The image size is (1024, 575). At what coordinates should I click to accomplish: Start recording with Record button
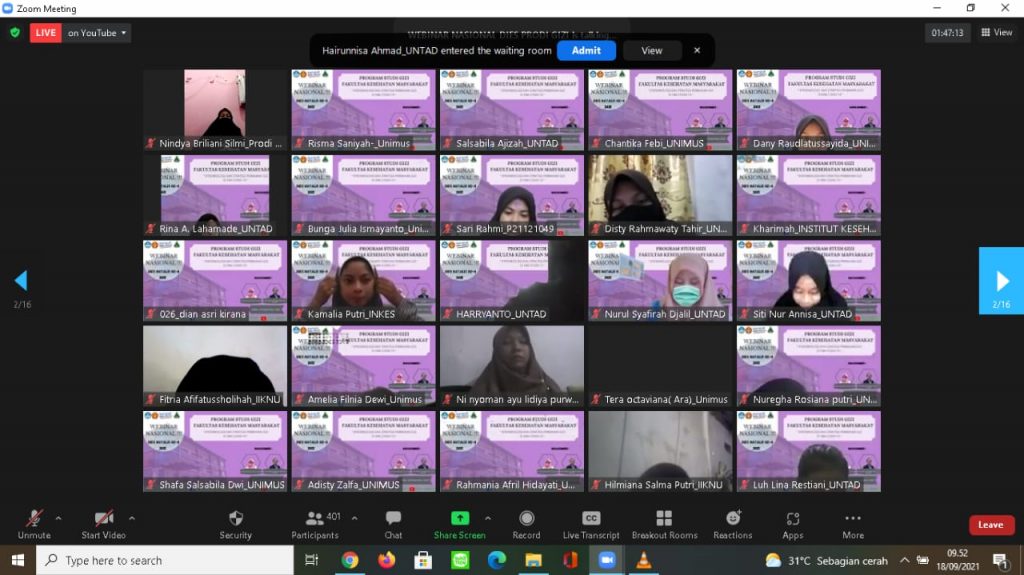[x=526, y=518]
